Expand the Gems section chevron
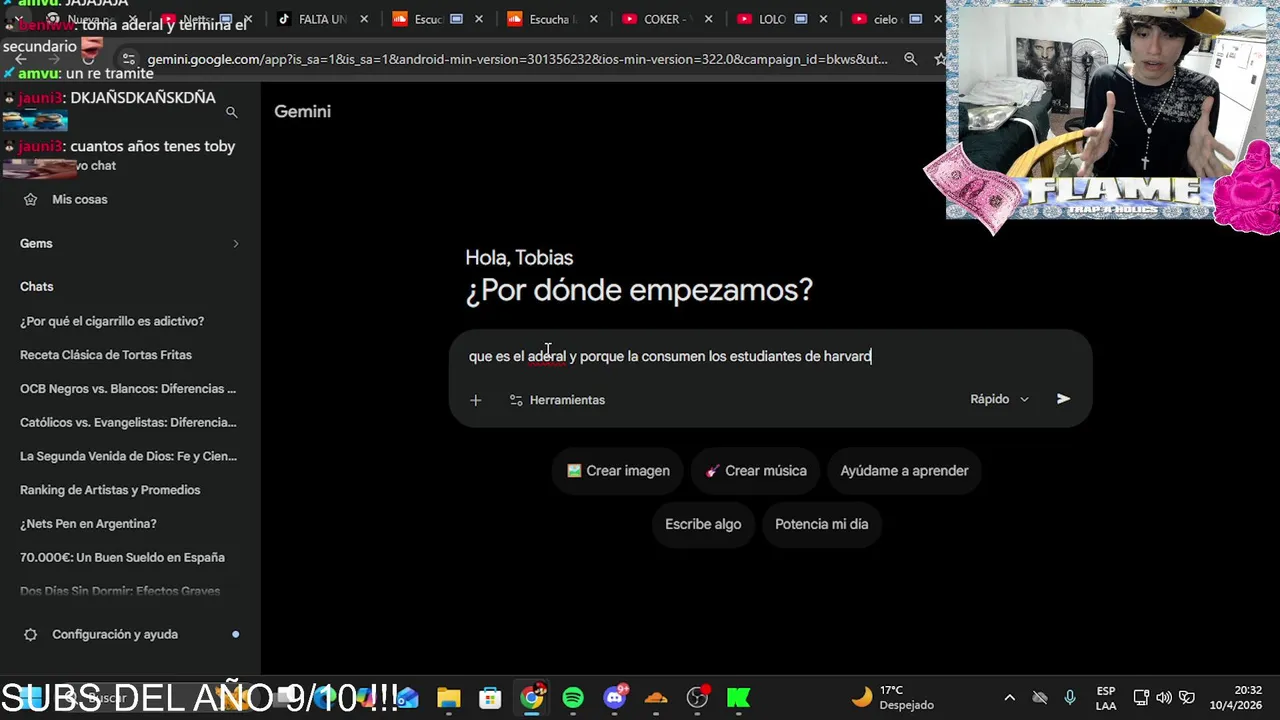1280x720 pixels. tap(236, 244)
